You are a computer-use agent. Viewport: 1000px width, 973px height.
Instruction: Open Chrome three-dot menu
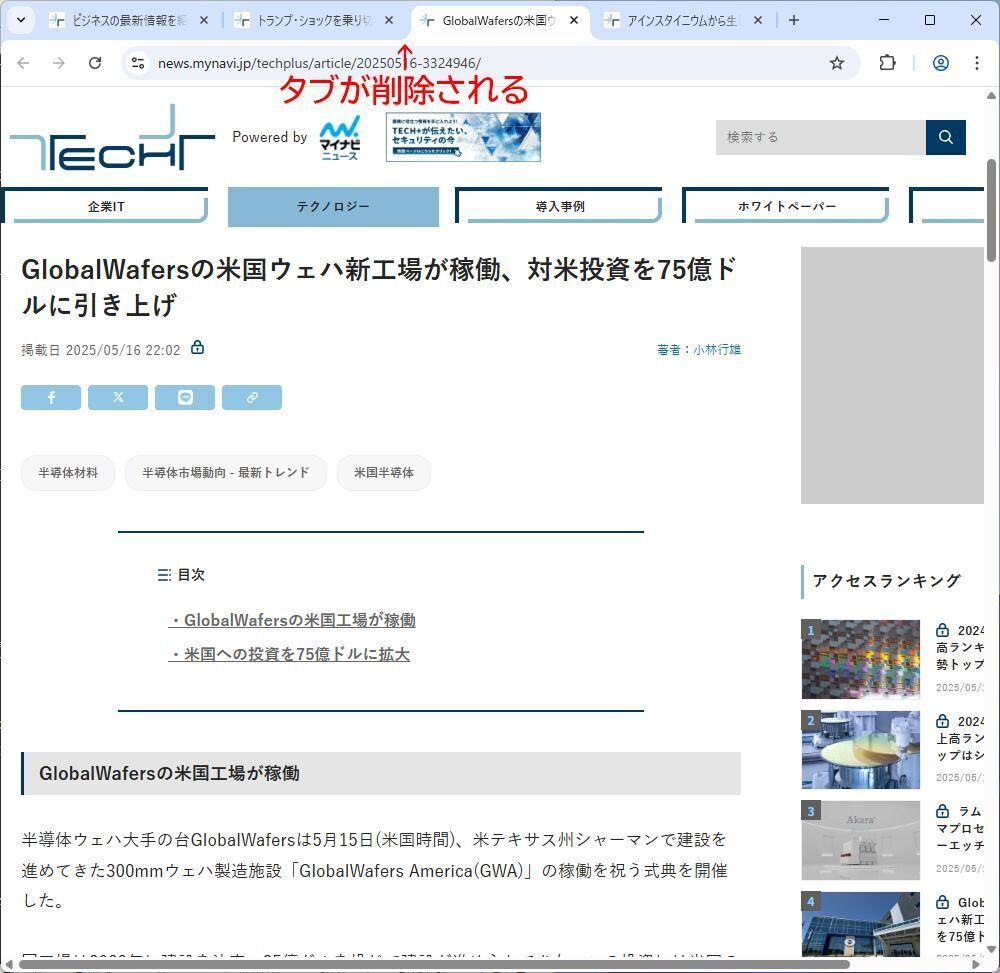click(x=976, y=62)
